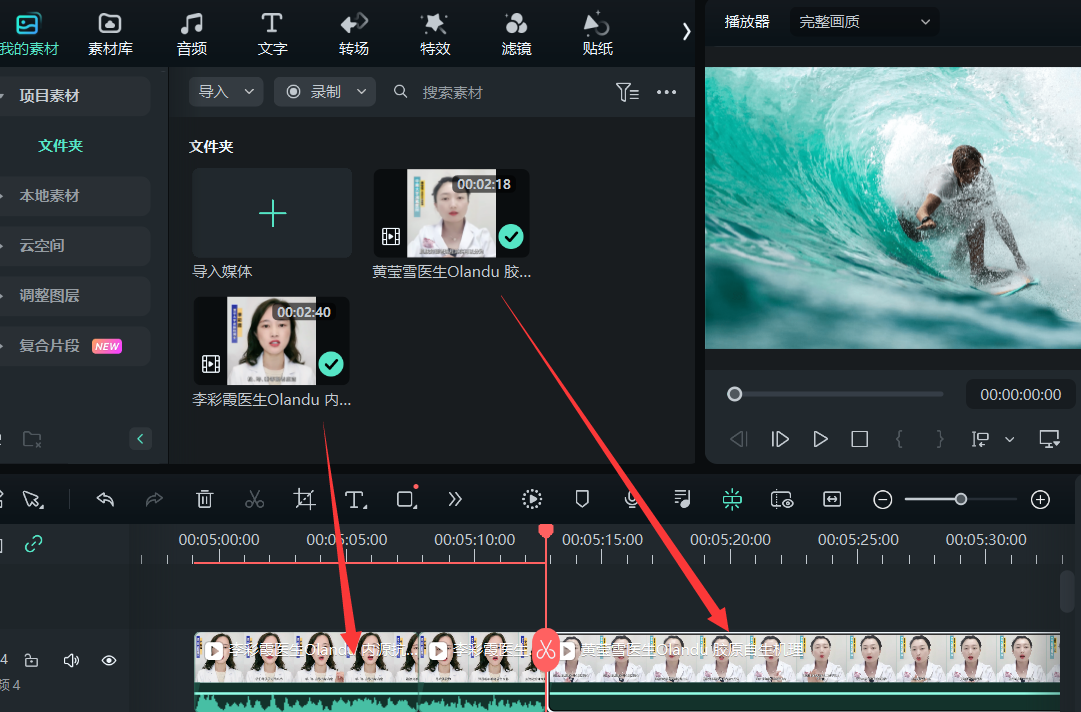Image resolution: width=1081 pixels, height=712 pixels.
Task: Expand more timeline tools with double chevron
Action: tap(455, 499)
